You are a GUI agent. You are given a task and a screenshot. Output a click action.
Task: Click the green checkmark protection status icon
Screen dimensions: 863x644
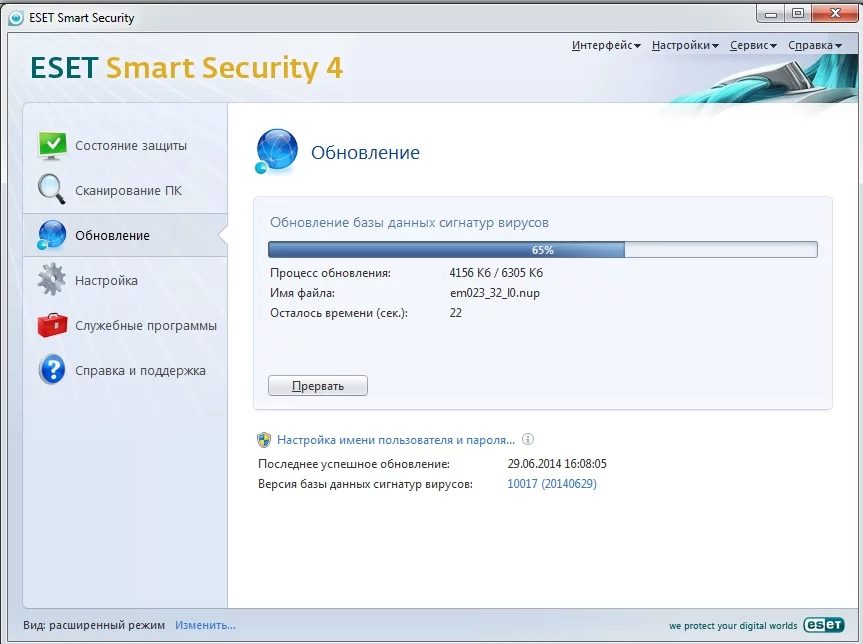click(52, 145)
